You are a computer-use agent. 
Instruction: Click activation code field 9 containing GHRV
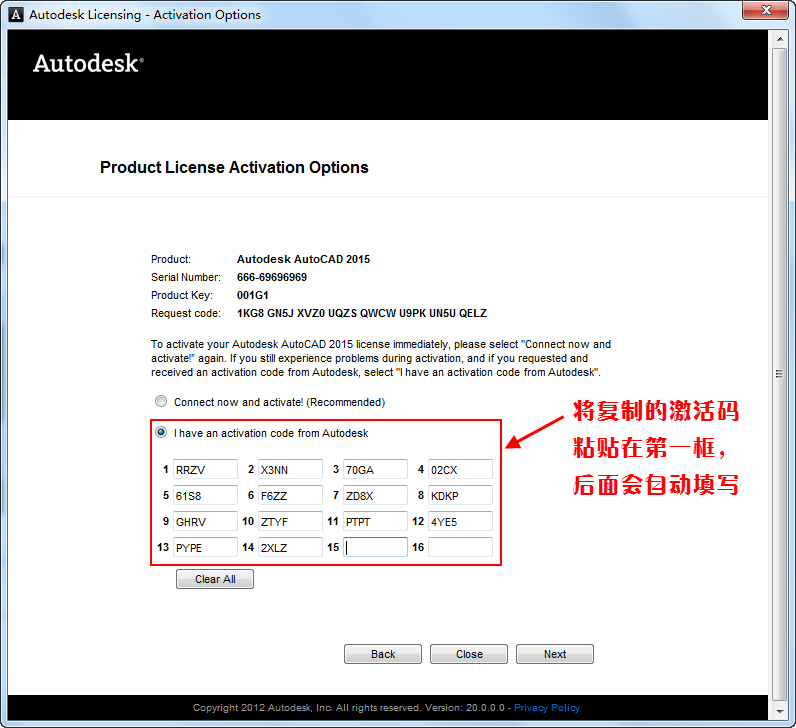205,521
